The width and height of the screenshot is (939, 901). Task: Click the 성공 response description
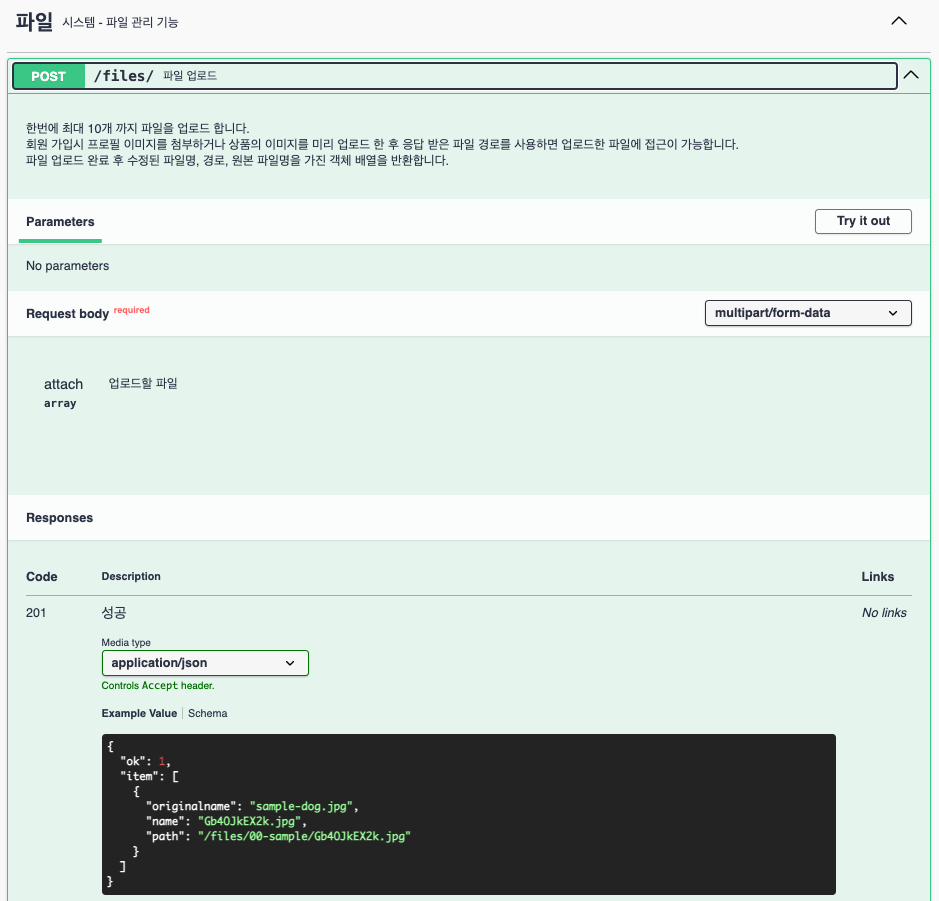[114, 612]
